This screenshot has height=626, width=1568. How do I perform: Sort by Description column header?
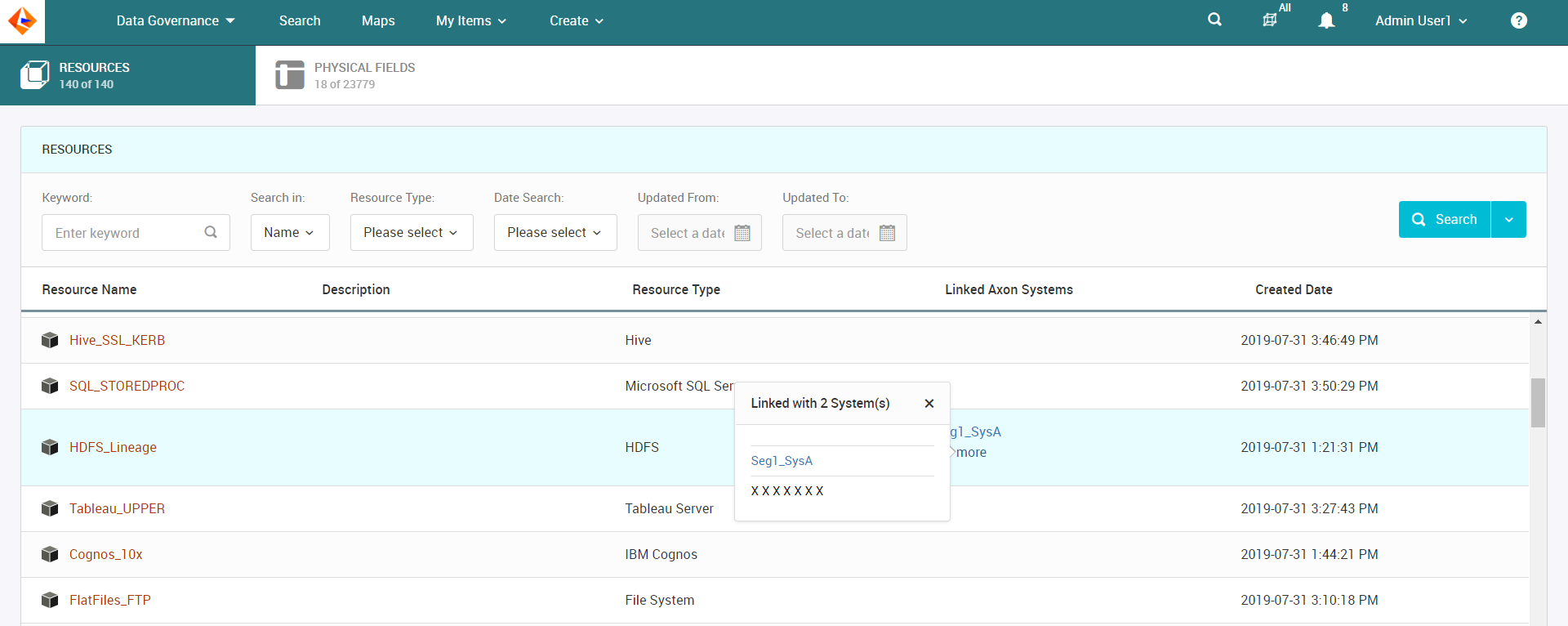(x=356, y=289)
